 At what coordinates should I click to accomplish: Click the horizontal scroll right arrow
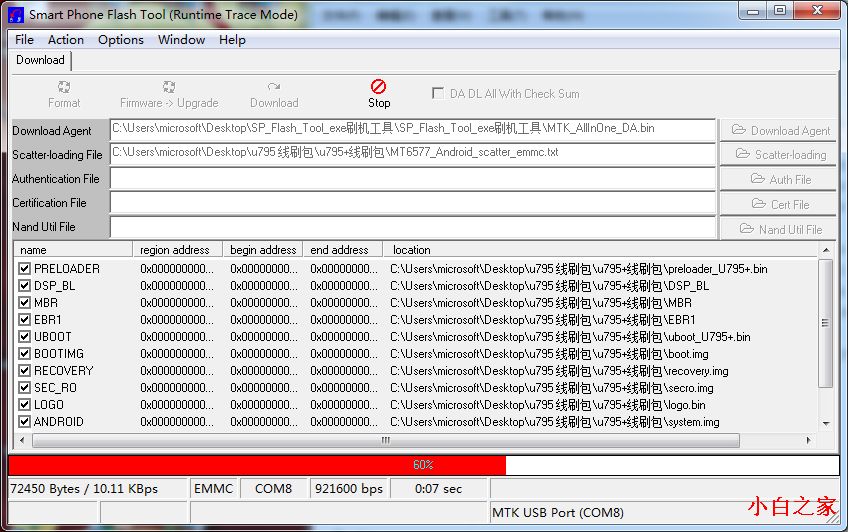pyautogui.click(x=808, y=441)
